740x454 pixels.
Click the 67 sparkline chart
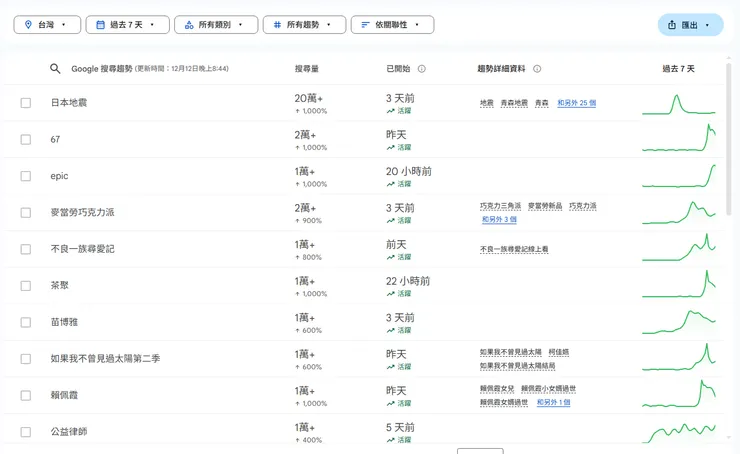tap(679, 138)
